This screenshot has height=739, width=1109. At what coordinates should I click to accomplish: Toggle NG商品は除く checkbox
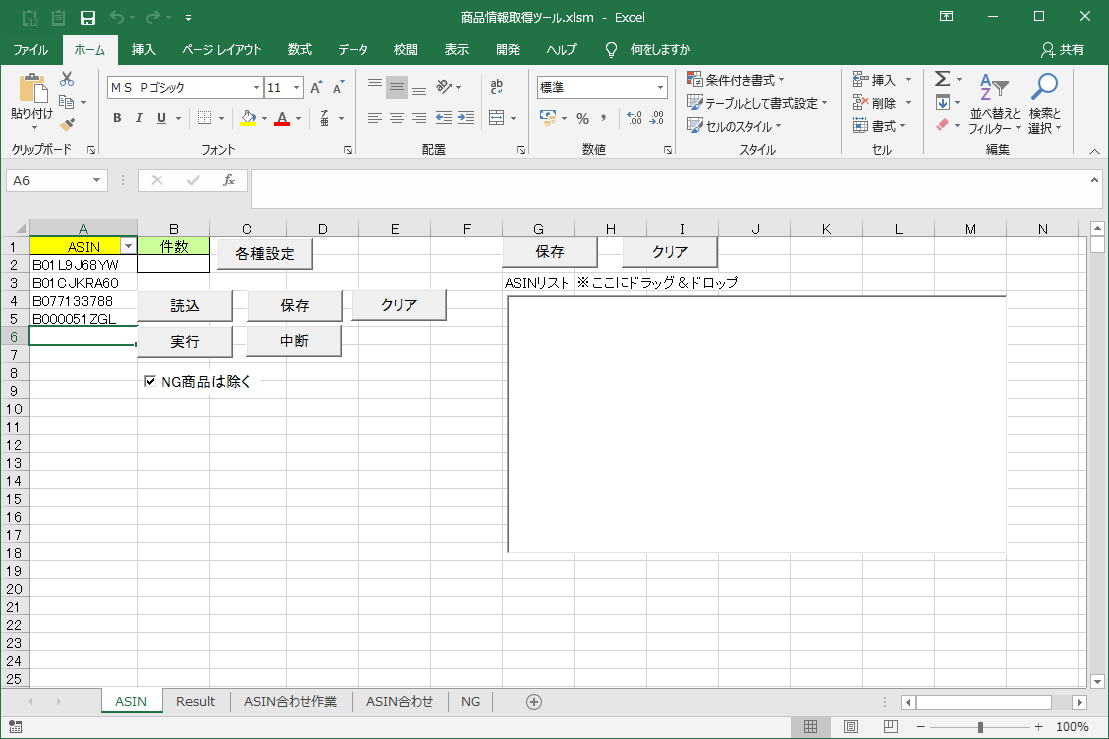[x=150, y=381]
